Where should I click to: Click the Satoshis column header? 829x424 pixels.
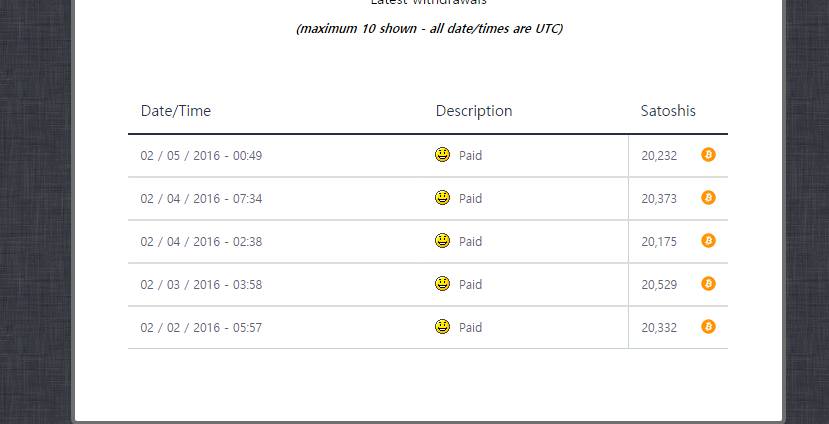pos(668,111)
